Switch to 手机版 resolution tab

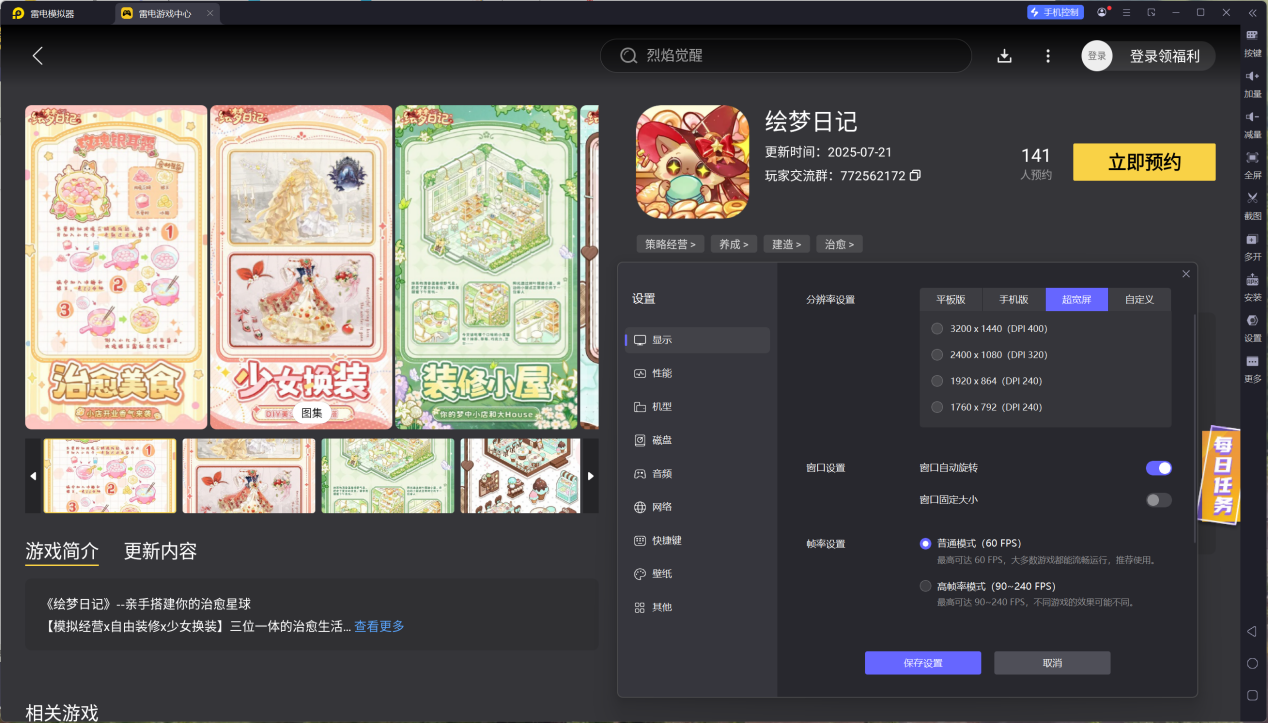click(1014, 300)
